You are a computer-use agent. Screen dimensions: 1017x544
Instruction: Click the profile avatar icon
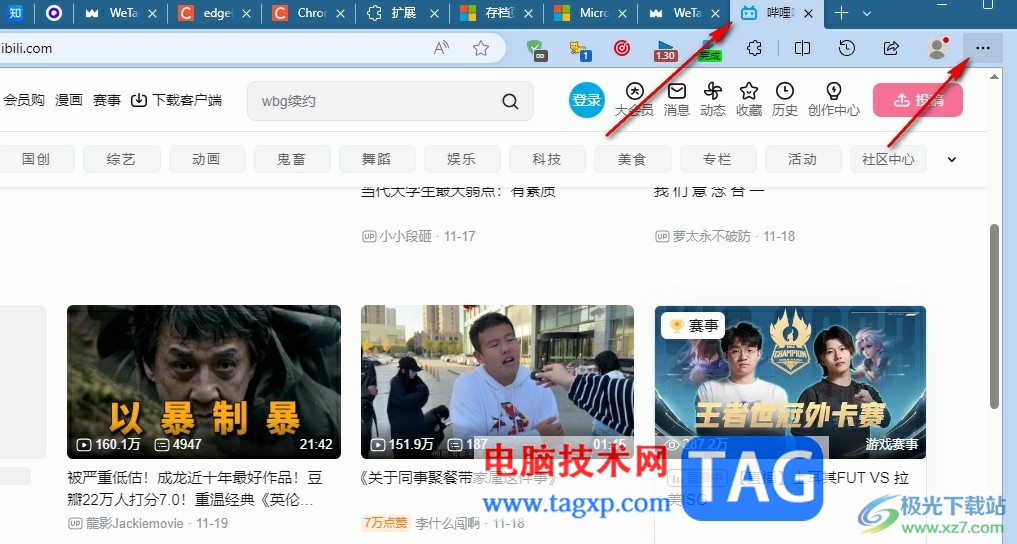[937, 48]
